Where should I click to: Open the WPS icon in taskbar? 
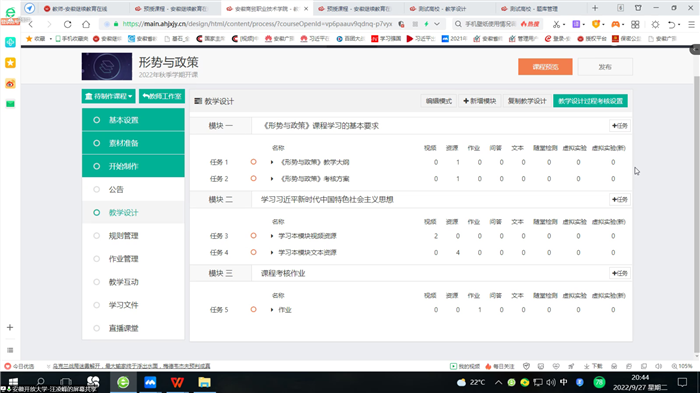177,382
